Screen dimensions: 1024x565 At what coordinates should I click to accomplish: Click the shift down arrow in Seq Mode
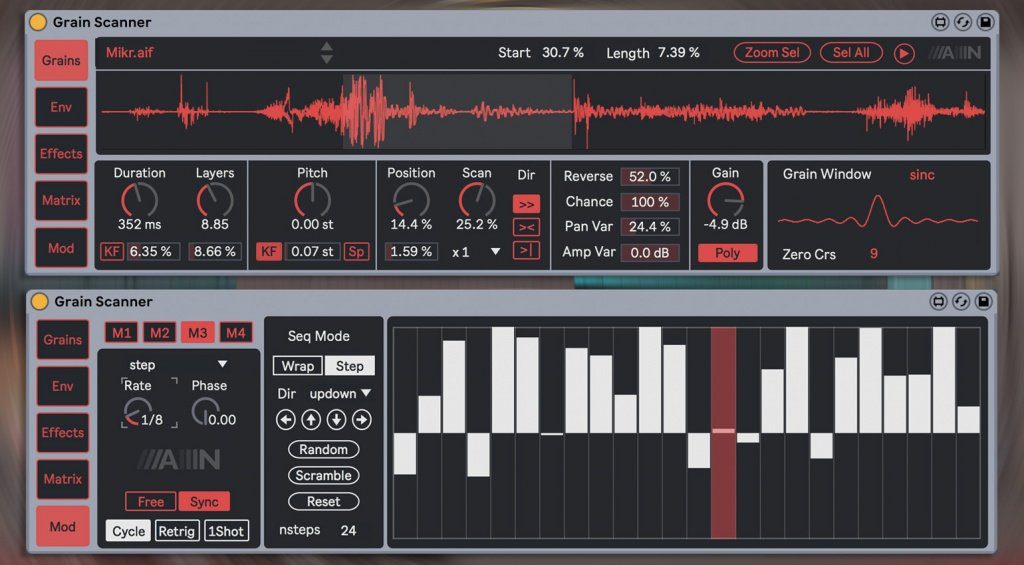click(336, 419)
